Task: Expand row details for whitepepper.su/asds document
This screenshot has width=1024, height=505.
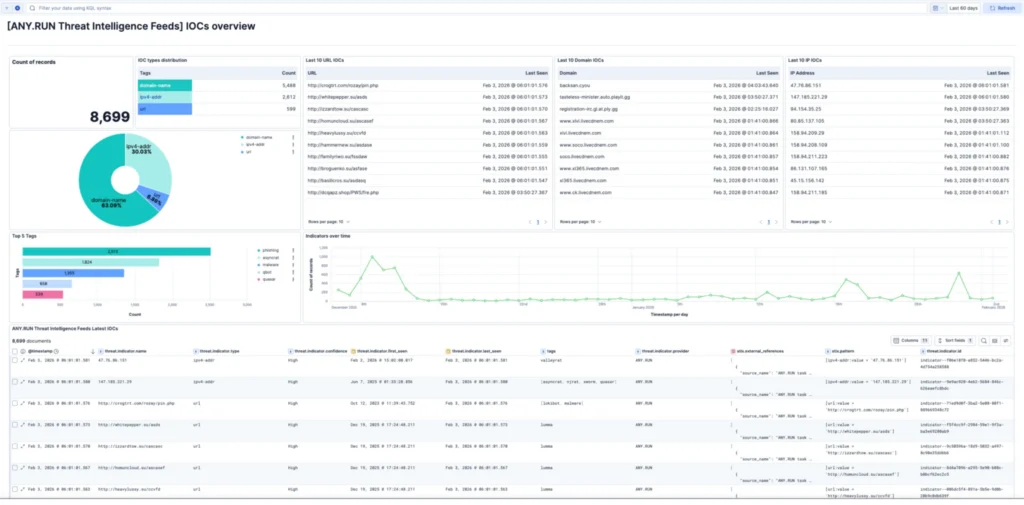Action: [22, 425]
